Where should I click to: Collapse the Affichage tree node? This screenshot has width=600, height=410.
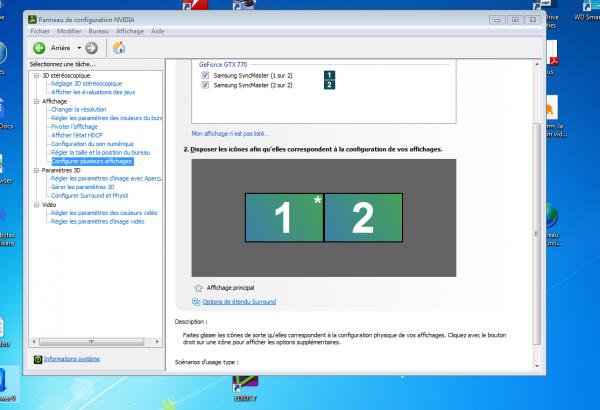coord(36,101)
